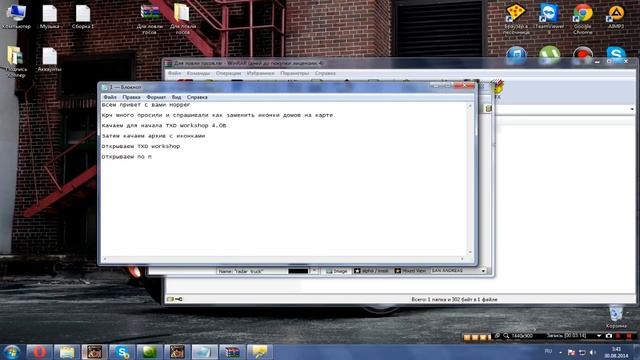Open the Компьютер desktop icon

16,16
